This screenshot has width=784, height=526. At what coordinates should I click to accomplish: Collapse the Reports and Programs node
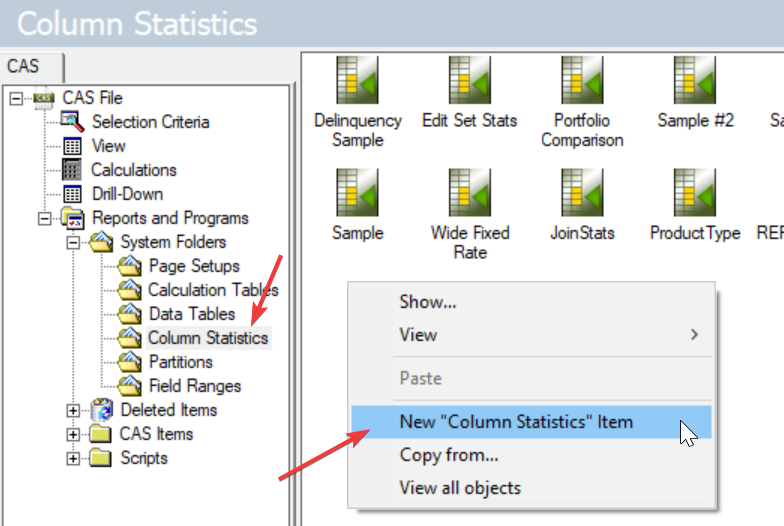pyautogui.click(x=44, y=218)
